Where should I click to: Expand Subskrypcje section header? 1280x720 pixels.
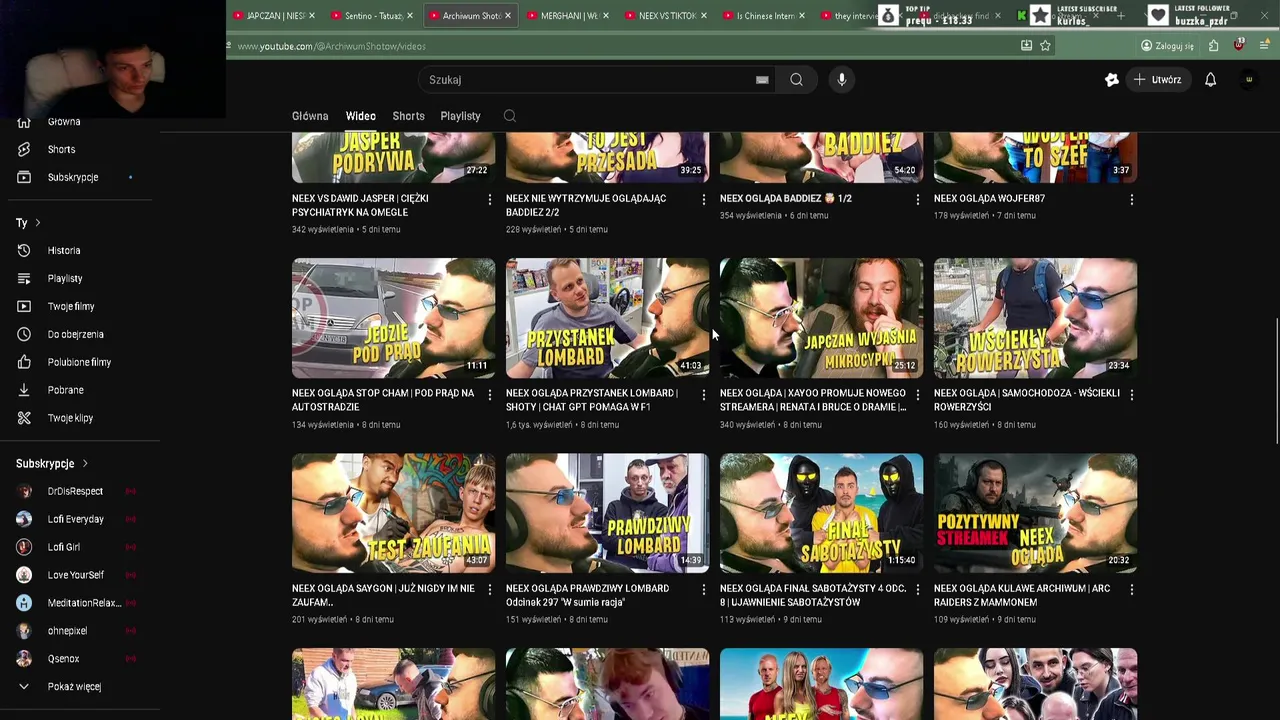pyautogui.click(x=52, y=464)
